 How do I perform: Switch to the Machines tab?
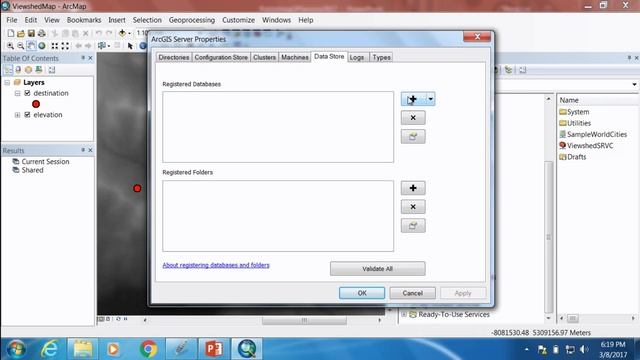click(295, 58)
